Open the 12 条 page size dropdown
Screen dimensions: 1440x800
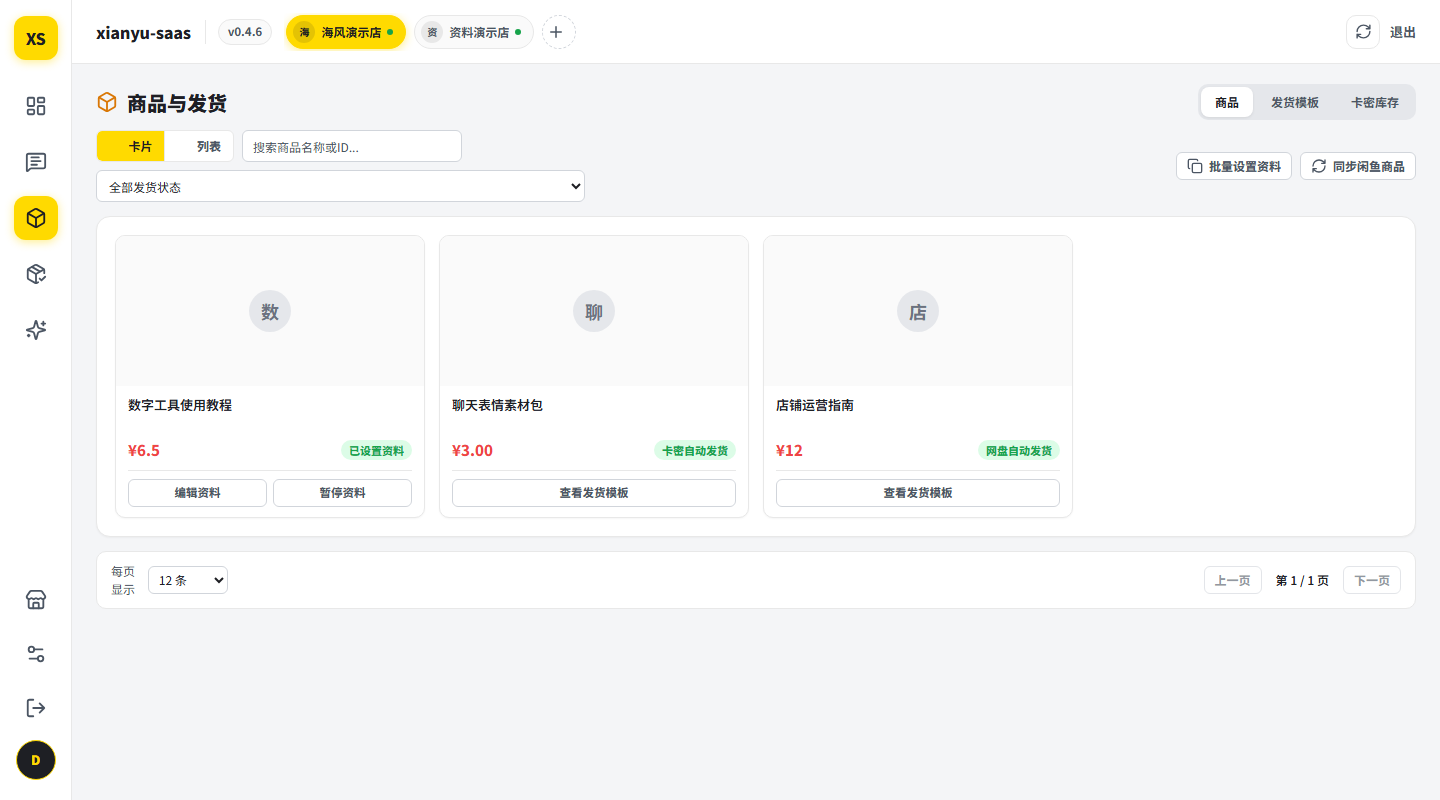click(x=188, y=580)
